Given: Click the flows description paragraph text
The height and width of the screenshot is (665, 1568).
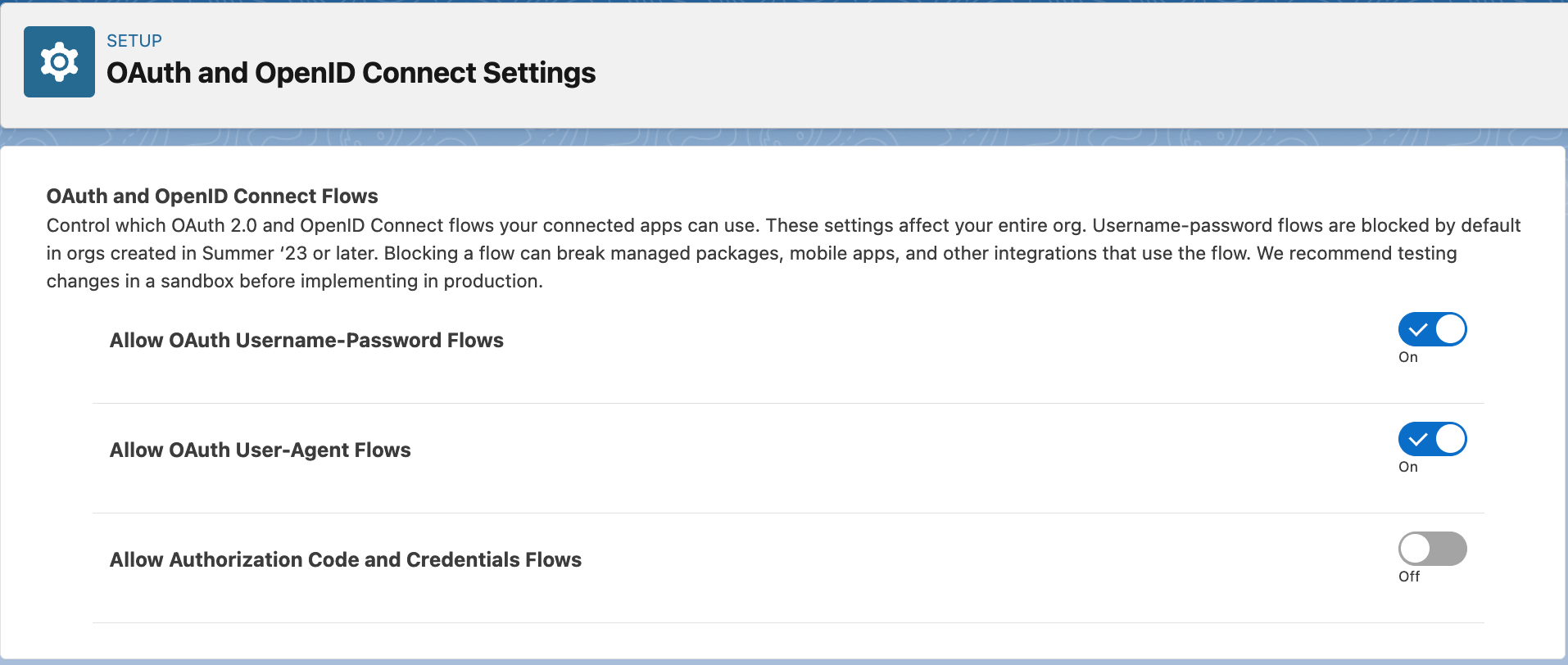Looking at the screenshot, I should [783, 253].
